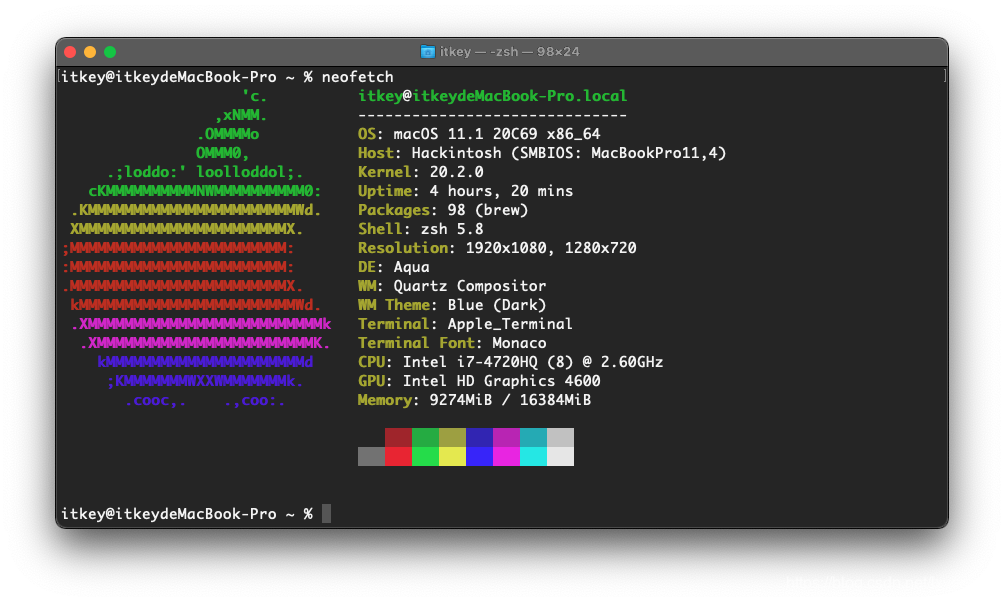Click the WM value 'Quartz Compositor'

coord(470,286)
